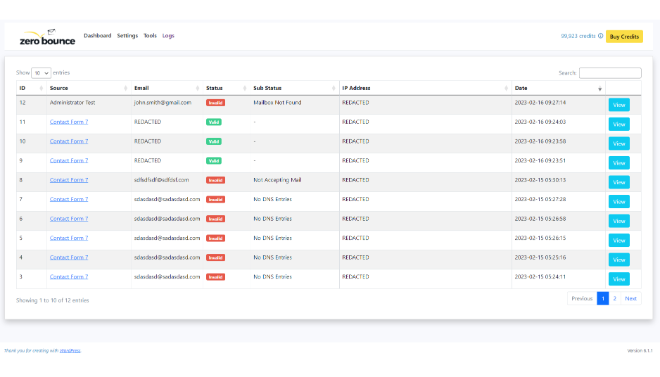Click 'Administrator Test' source cell
This screenshot has height=377, width=660.
point(72,103)
